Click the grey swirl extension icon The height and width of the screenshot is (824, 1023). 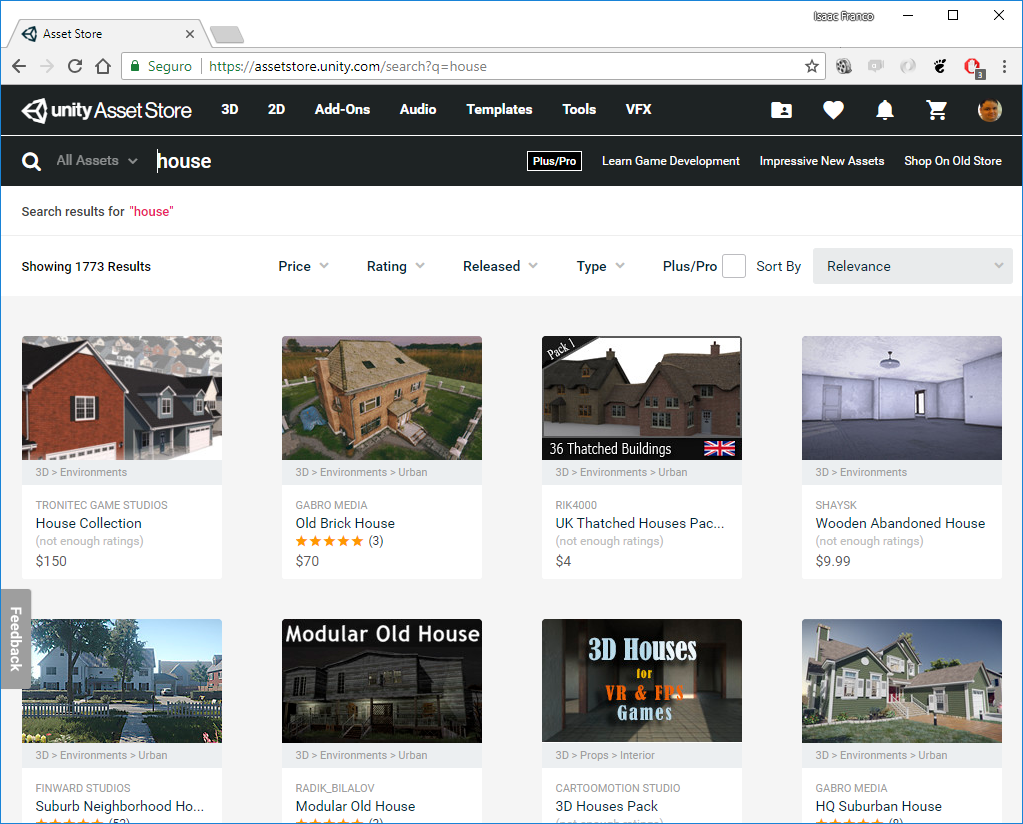click(x=908, y=66)
